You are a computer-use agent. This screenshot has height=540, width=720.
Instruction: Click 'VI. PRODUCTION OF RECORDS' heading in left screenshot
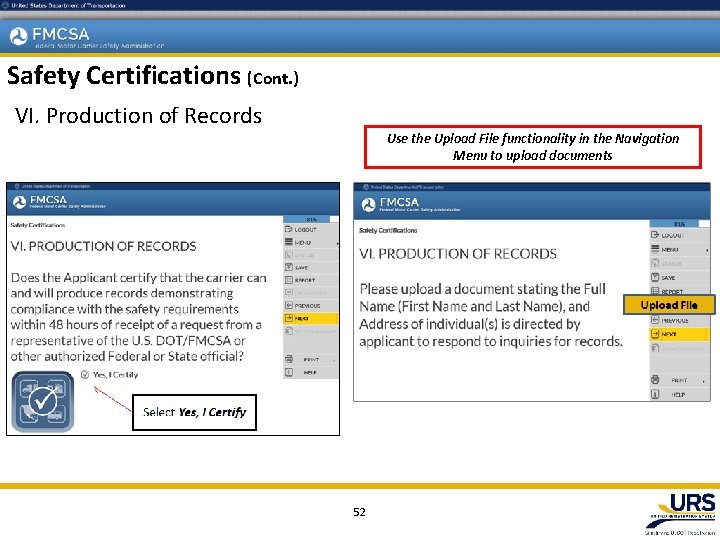[103, 246]
